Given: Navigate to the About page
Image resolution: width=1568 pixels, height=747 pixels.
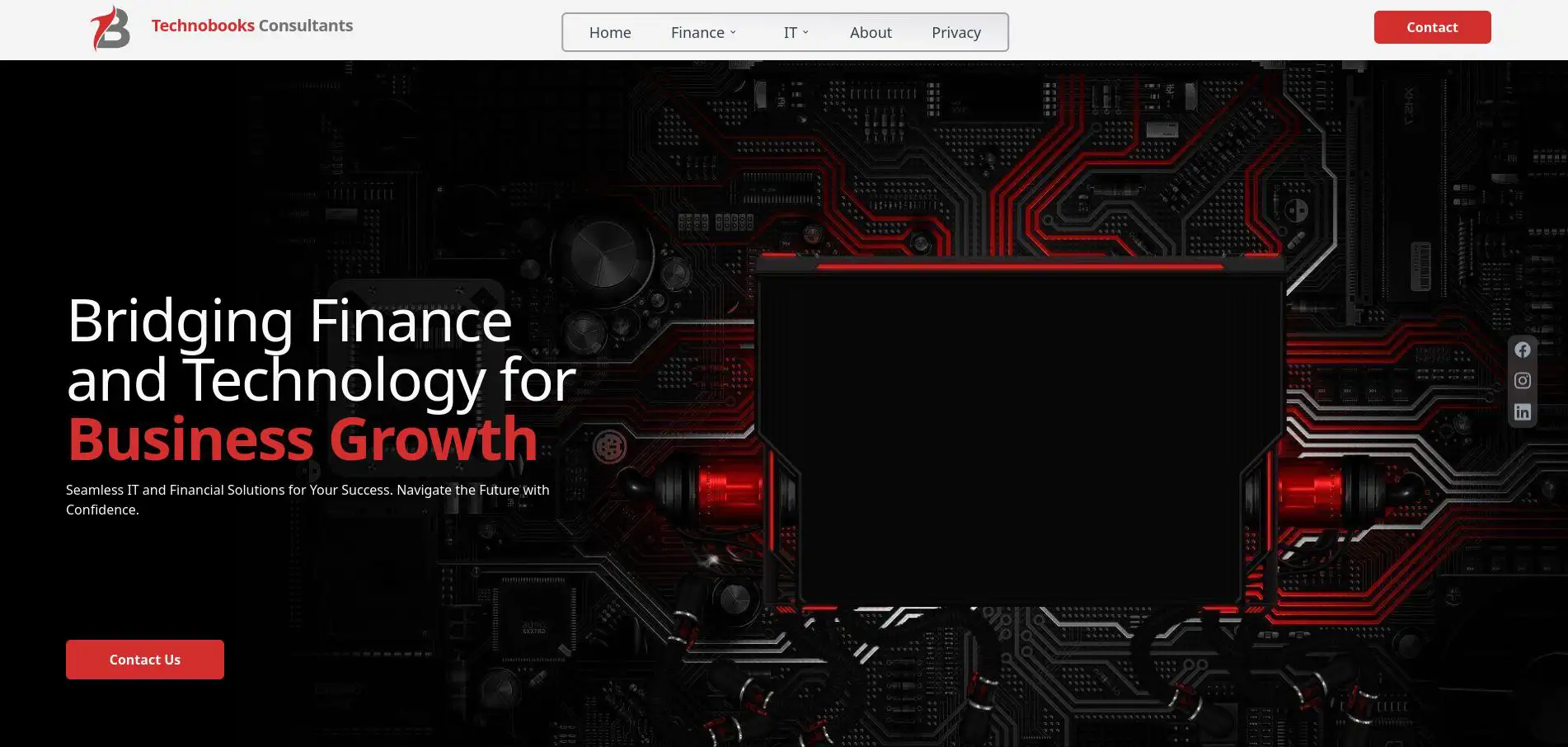Looking at the screenshot, I should click(870, 33).
